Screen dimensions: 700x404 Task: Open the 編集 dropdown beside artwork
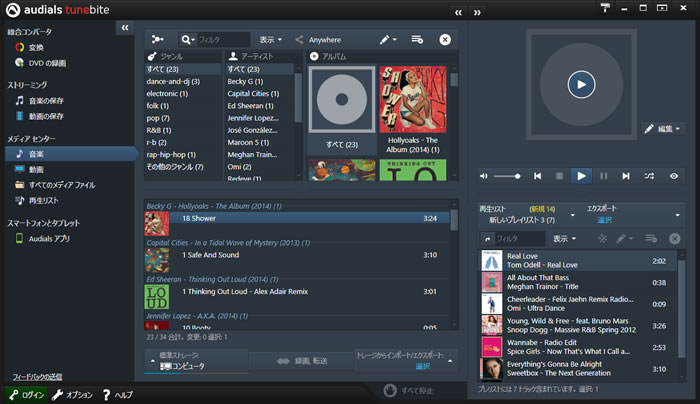(x=664, y=129)
